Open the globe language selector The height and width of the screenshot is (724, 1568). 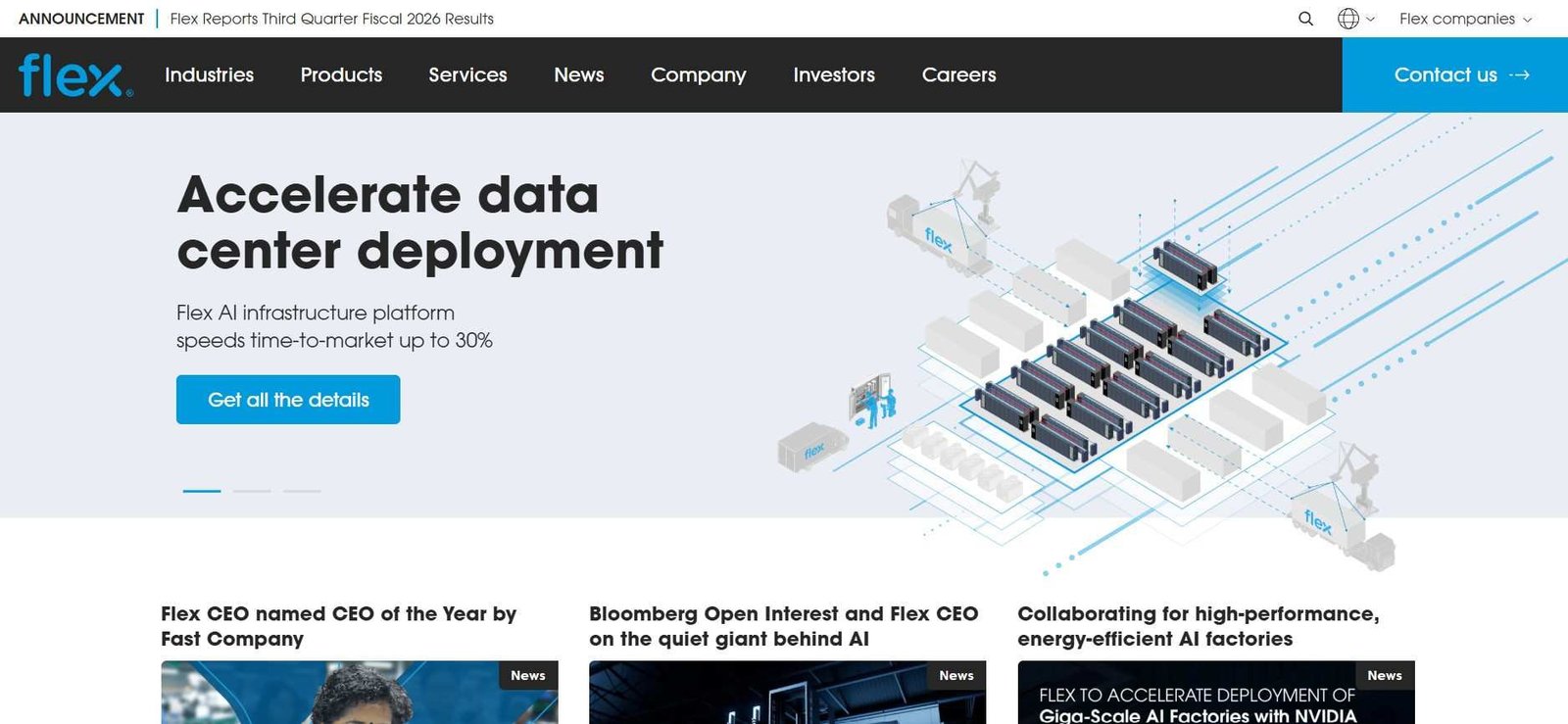(1355, 19)
